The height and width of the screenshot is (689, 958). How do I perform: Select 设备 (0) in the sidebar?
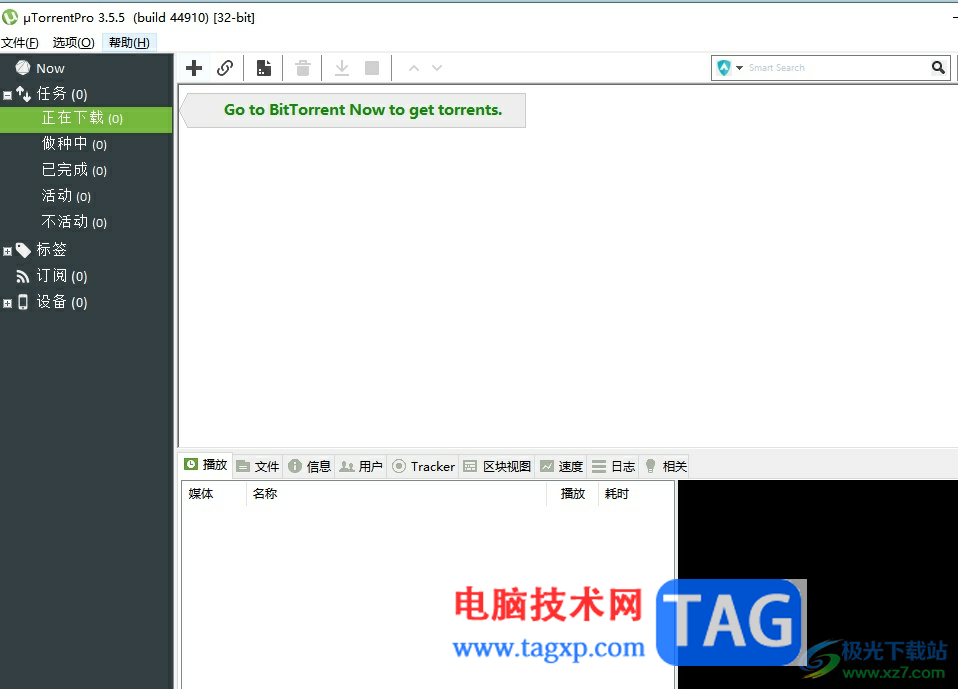pos(62,302)
